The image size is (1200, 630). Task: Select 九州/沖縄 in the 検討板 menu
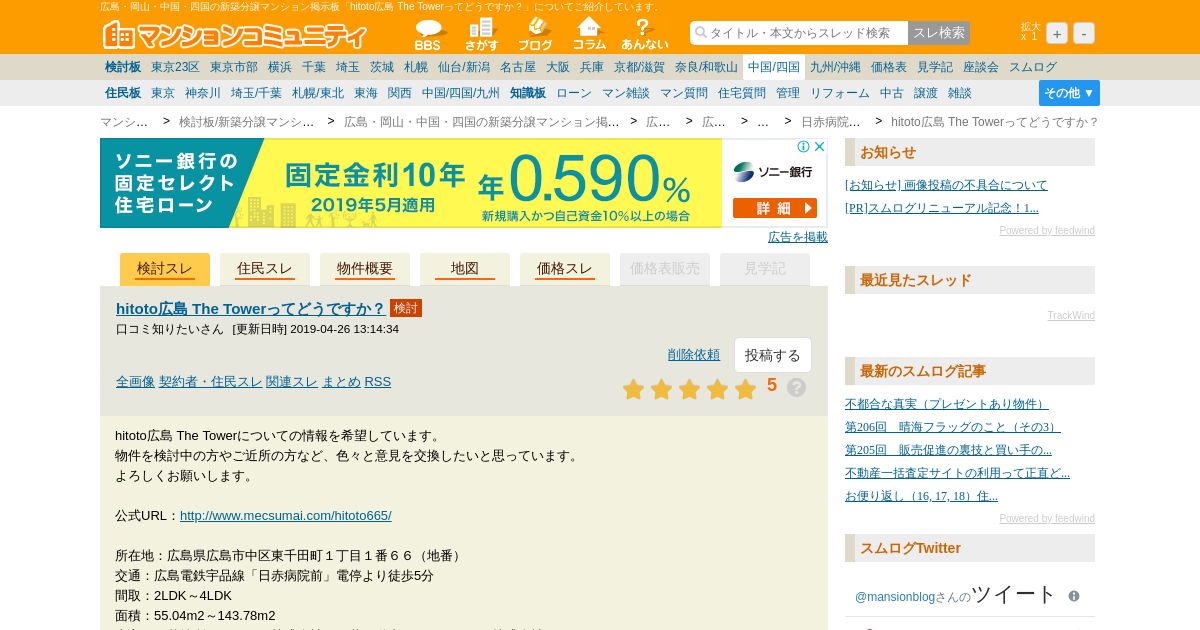point(835,67)
